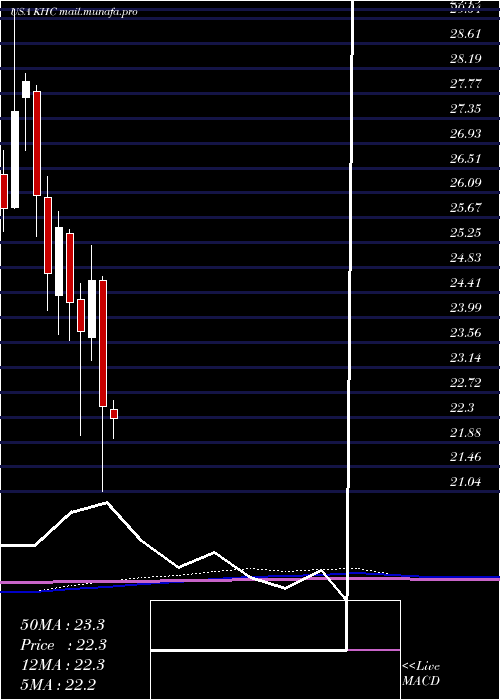Click the <<Live MACD label
Screen dimensions: 500x700
(x=421, y=674)
